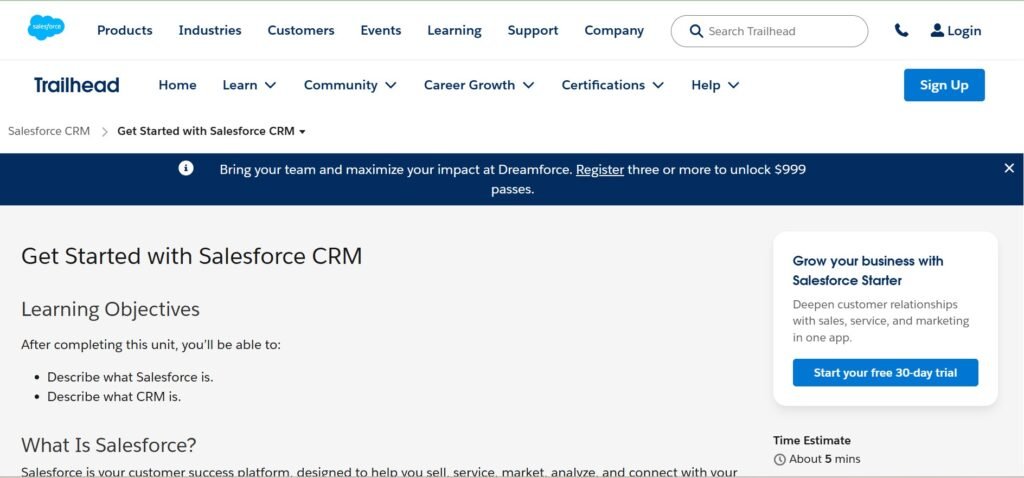Click the Register link in banner
Image resolution: width=1024 pixels, height=478 pixels.
tap(600, 170)
